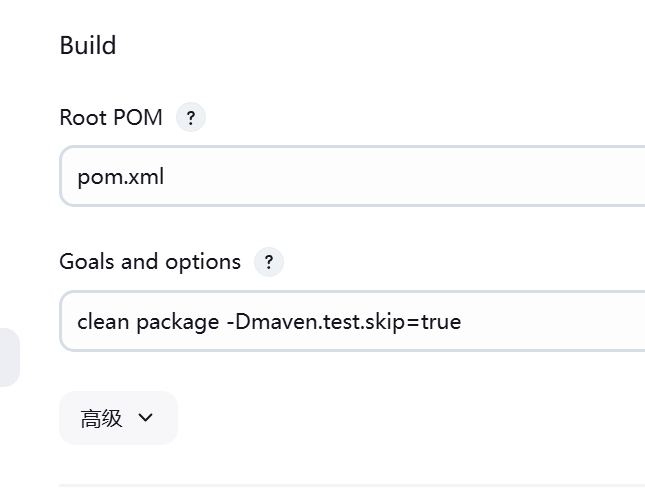Click the -Dmaven.test.skip=true option text
This screenshot has width=645, height=498.
coord(344,322)
